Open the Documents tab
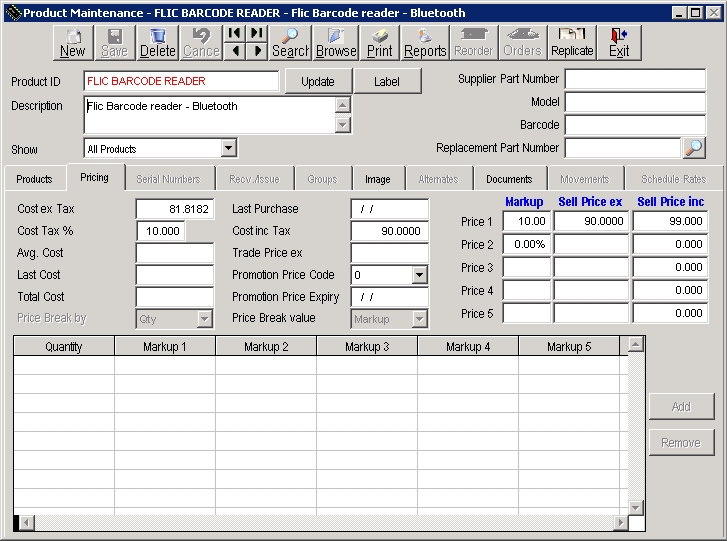This screenshot has width=727, height=541. (x=509, y=179)
